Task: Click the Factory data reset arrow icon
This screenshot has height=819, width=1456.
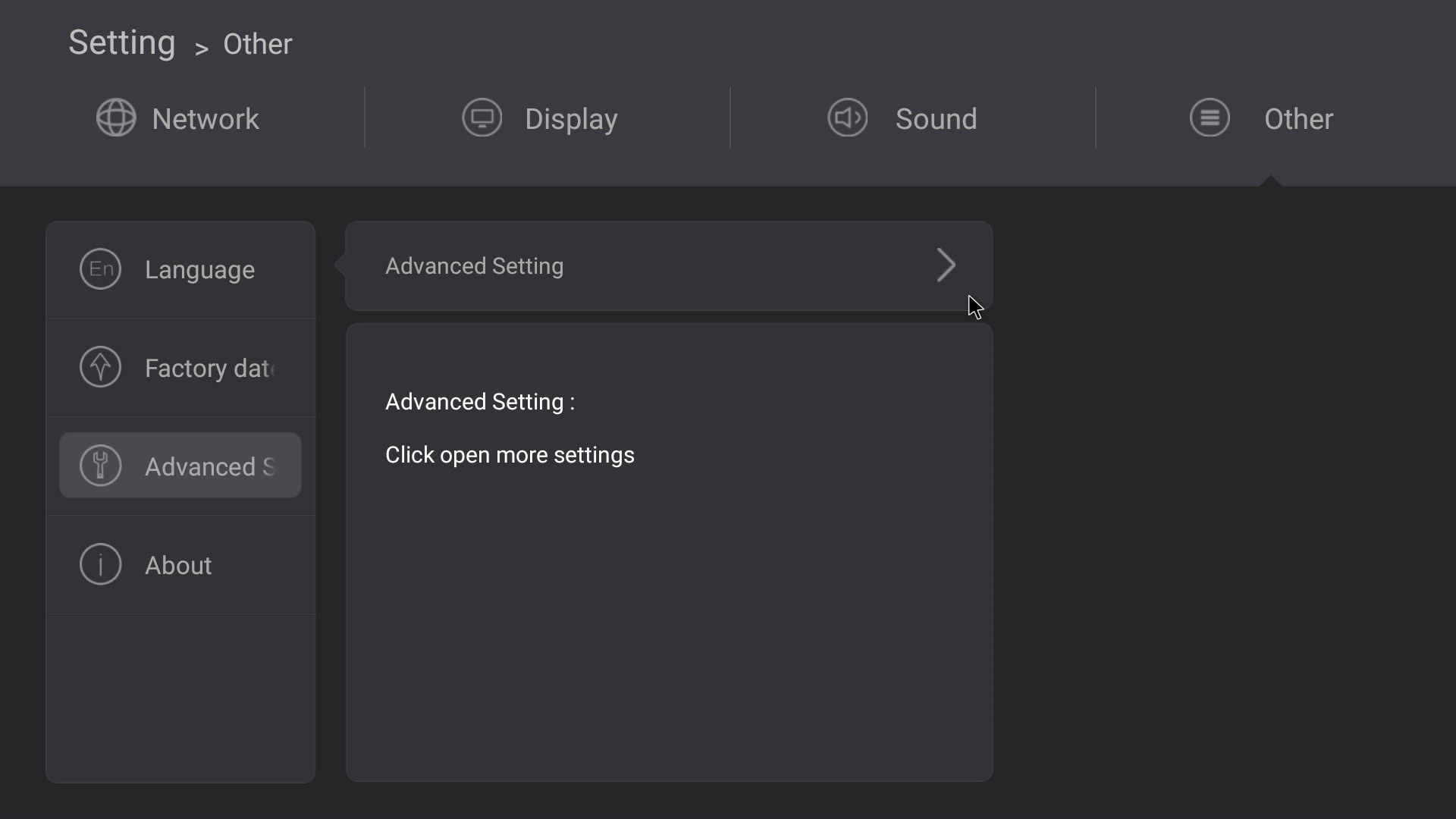Action: point(101,367)
